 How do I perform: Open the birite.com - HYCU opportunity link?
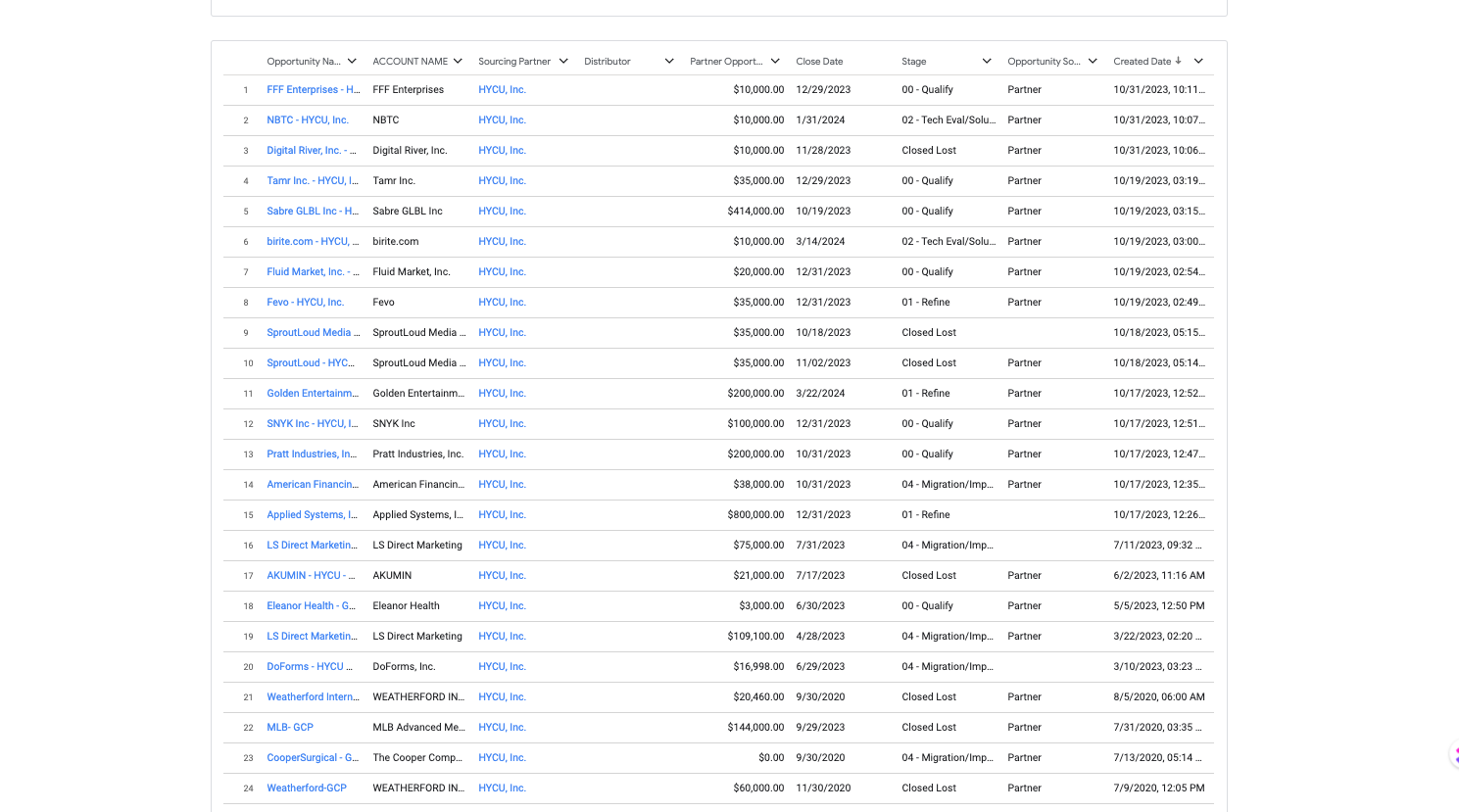tap(313, 242)
